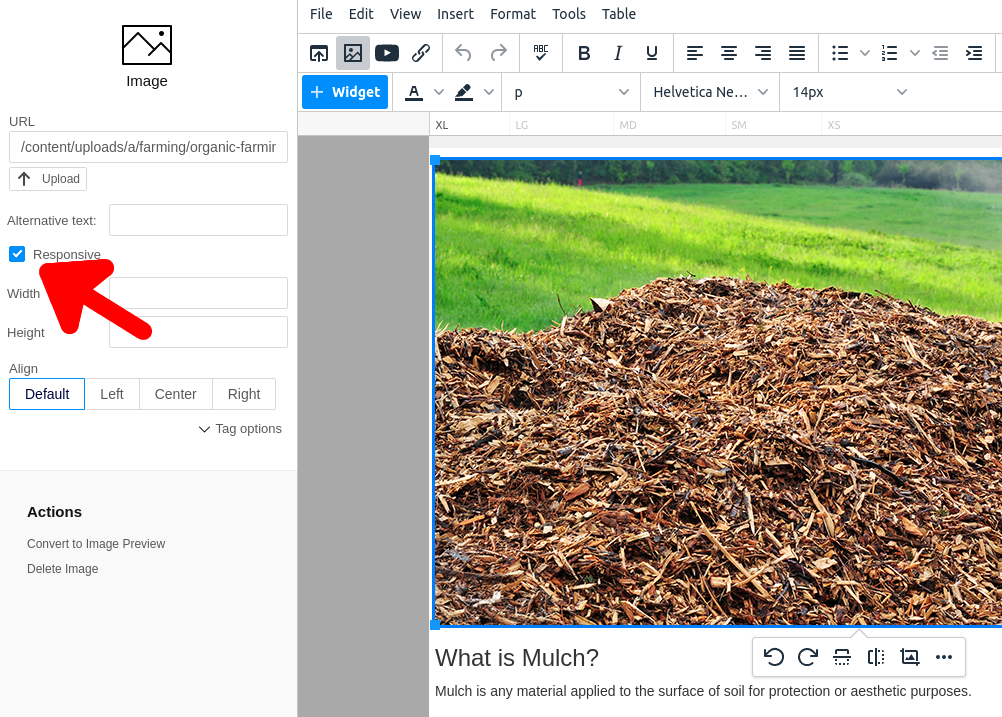This screenshot has width=1002, height=717.
Task: Select the Default align option
Action: click(47, 394)
